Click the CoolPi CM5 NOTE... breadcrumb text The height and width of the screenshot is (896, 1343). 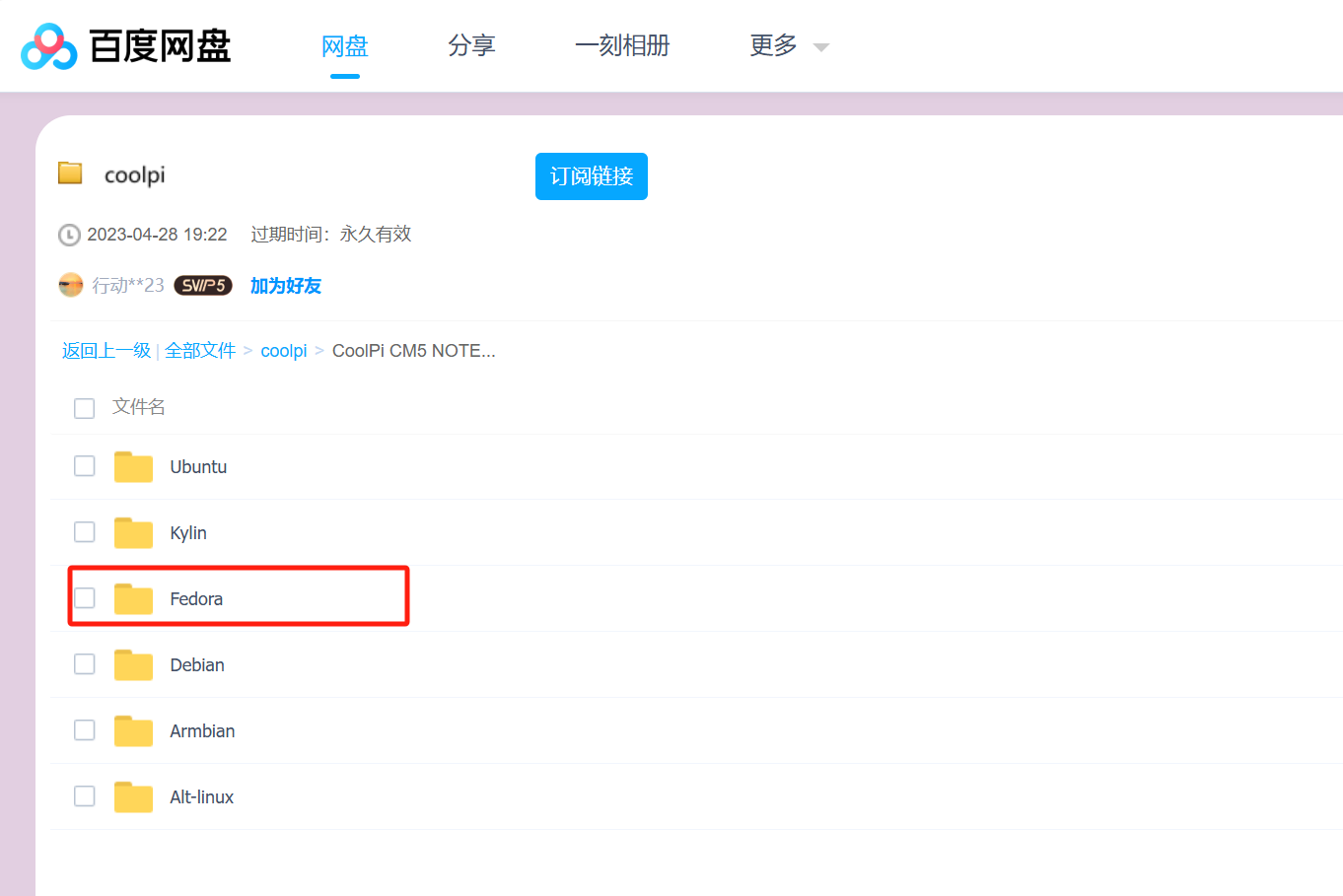[414, 351]
